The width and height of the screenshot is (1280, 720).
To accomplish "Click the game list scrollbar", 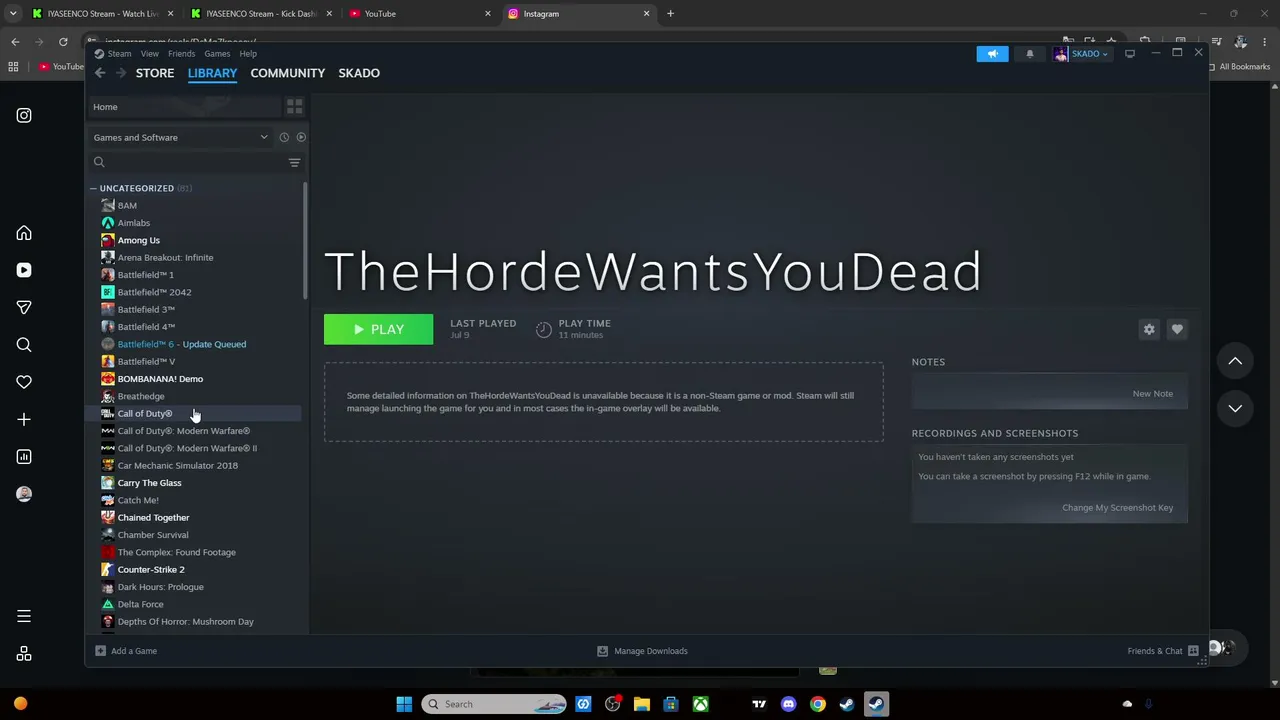I will click(x=305, y=240).
